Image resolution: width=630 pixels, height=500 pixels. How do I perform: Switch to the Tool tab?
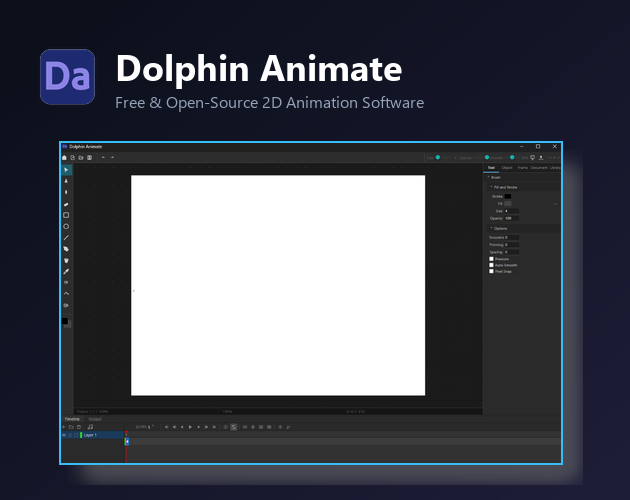coord(491,168)
